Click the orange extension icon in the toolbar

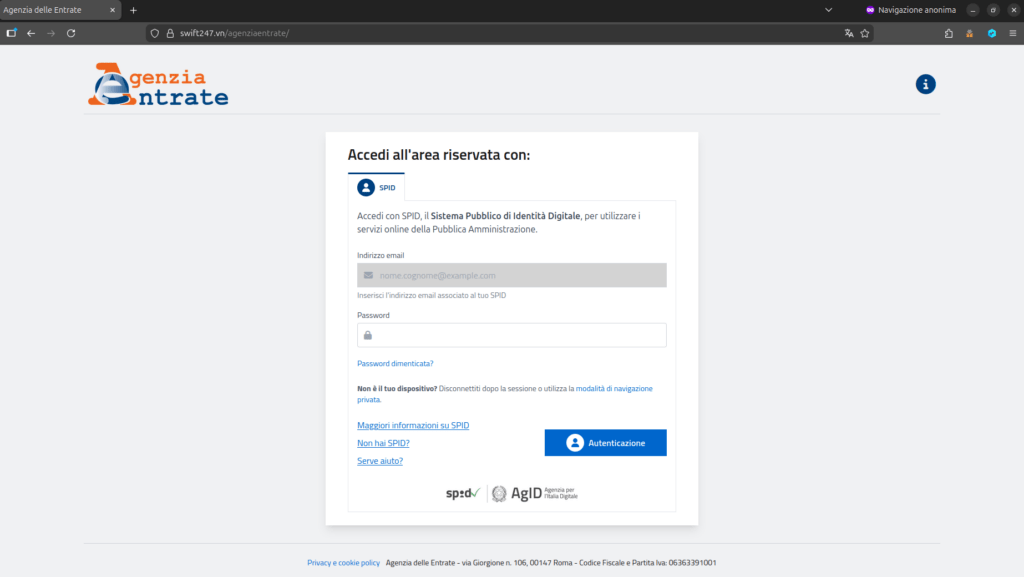[x=969, y=33]
